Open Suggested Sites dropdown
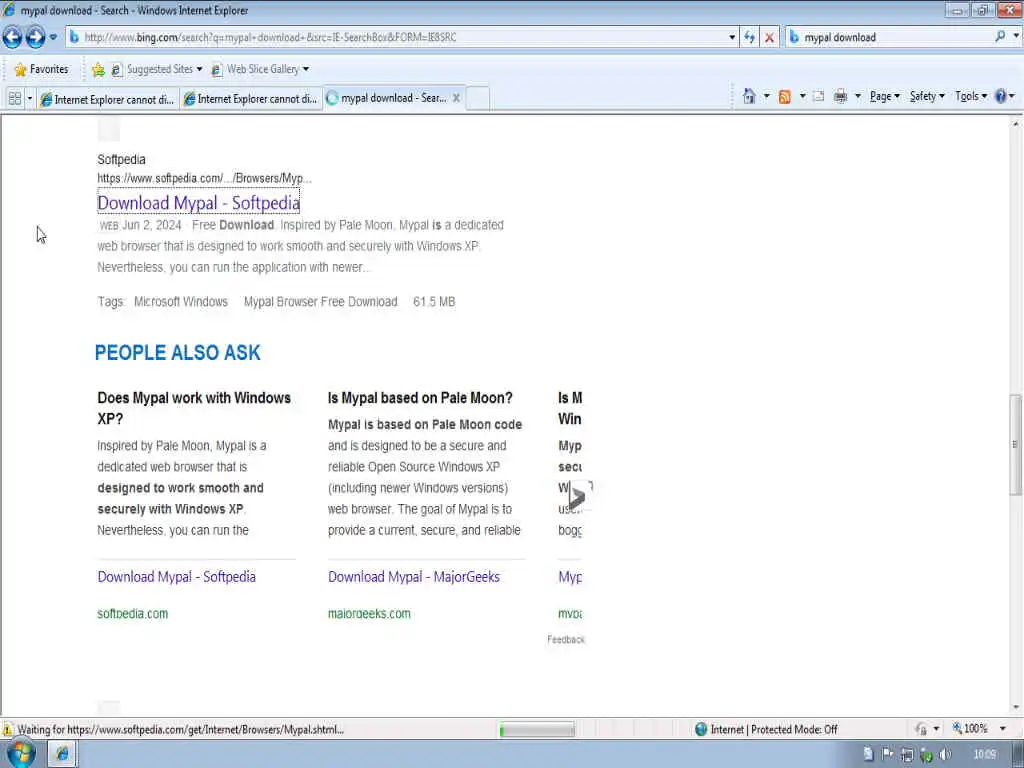The width and height of the screenshot is (1024, 768). [157, 69]
